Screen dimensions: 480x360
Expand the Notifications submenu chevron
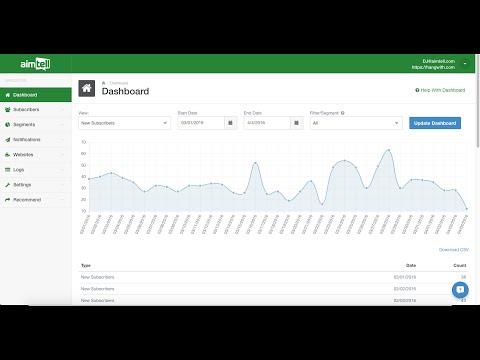[x=62, y=140]
